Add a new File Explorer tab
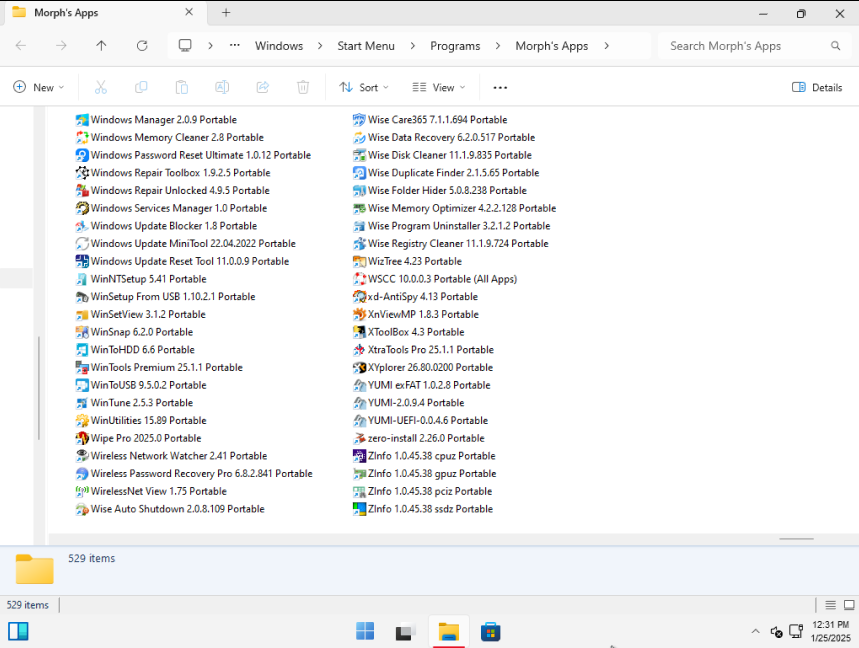This screenshot has width=859, height=648. [x=226, y=13]
